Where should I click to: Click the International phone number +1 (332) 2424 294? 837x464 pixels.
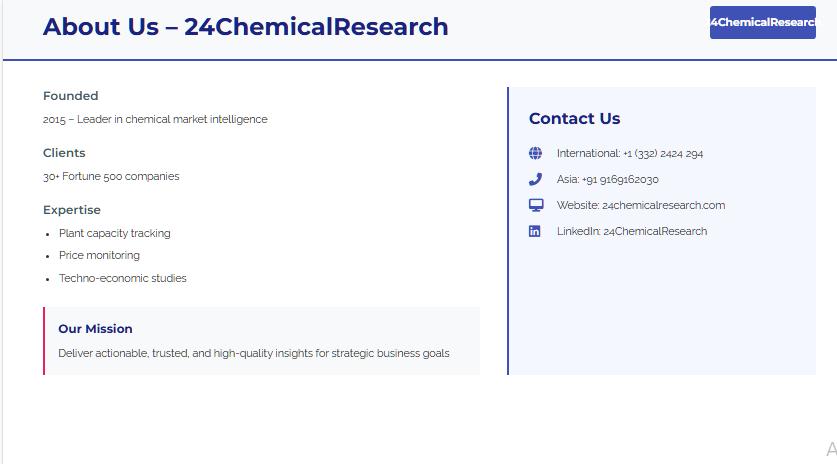tap(662, 153)
